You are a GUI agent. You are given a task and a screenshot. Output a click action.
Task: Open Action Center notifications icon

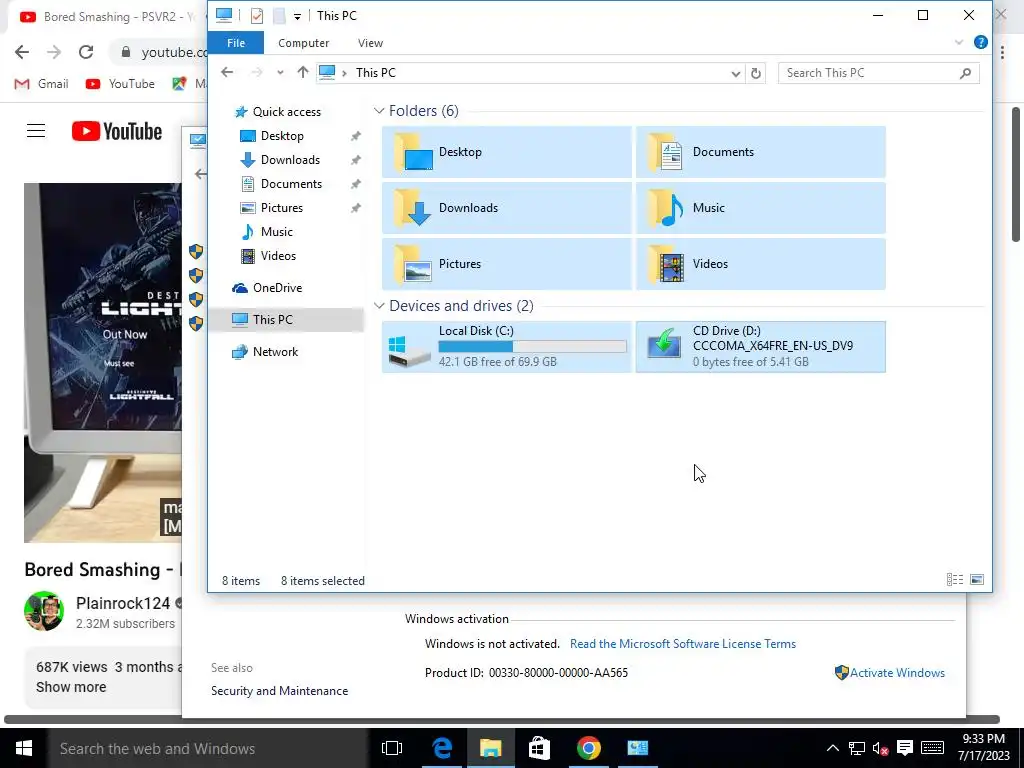(x=904, y=748)
